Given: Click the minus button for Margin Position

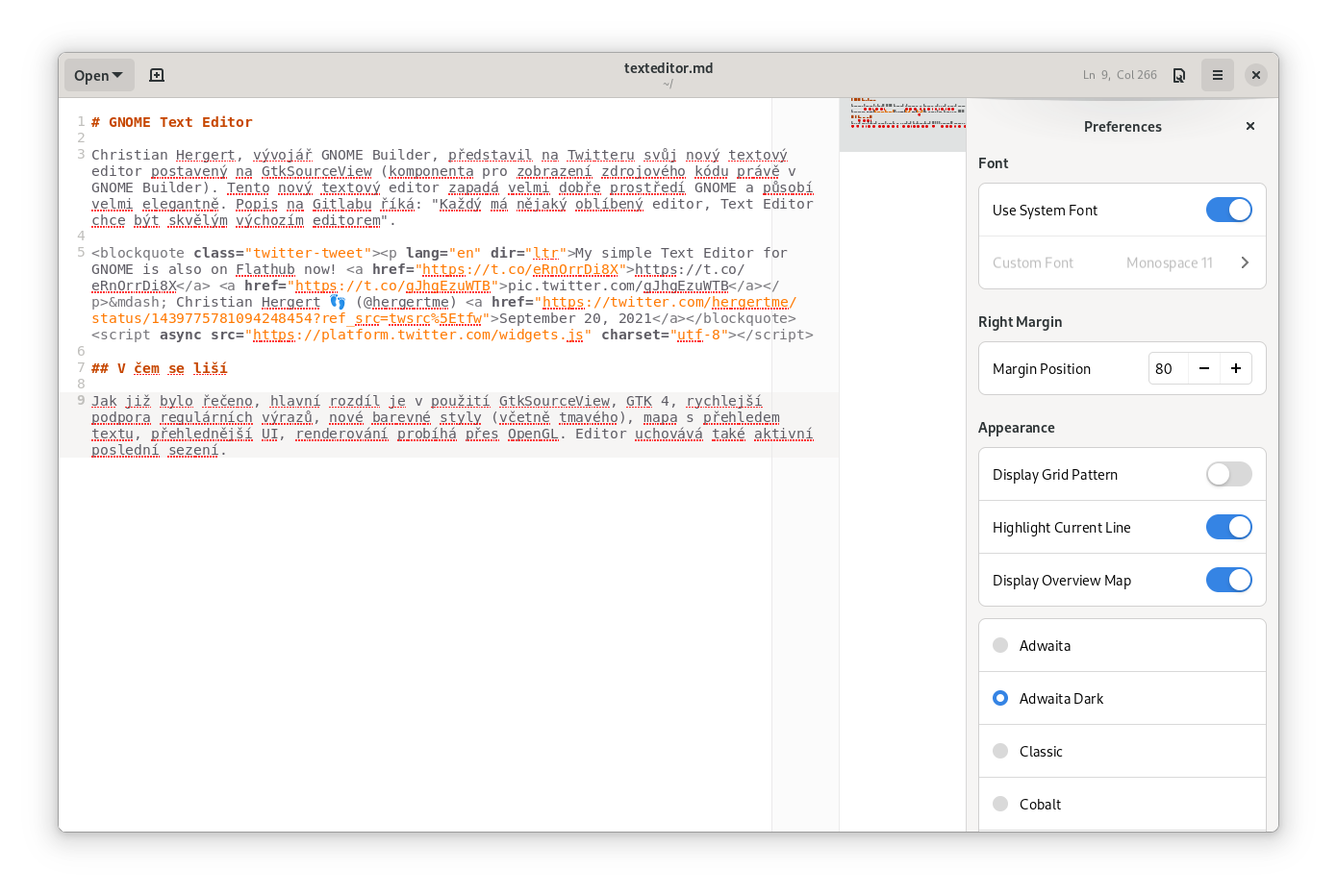Looking at the screenshot, I should pos(1203,368).
